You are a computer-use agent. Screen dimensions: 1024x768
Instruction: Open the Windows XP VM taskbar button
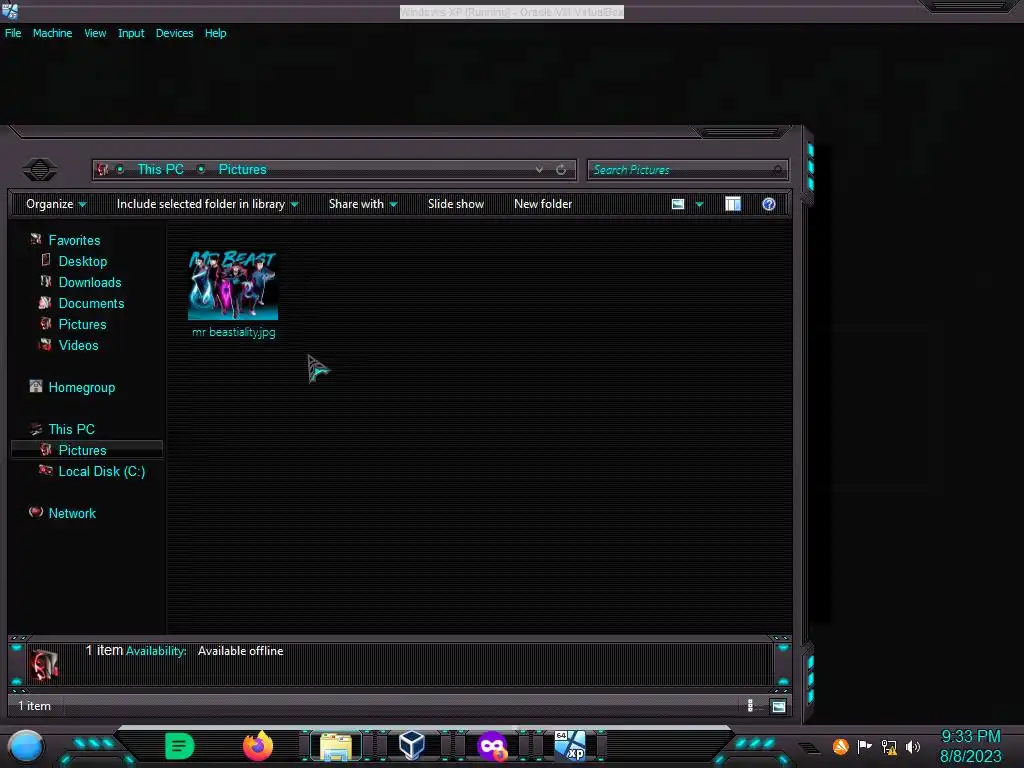[570, 746]
